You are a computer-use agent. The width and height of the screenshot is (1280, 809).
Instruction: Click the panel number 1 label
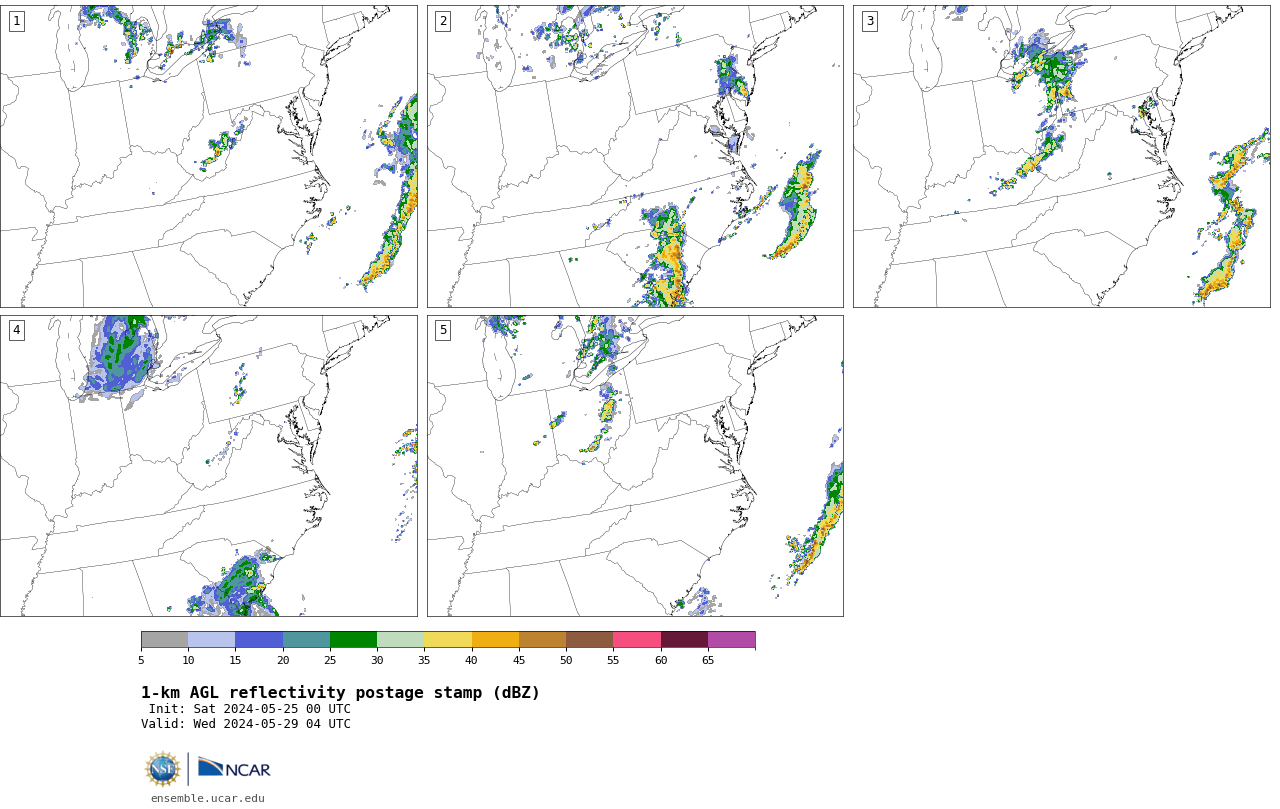(x=17, y=21)
